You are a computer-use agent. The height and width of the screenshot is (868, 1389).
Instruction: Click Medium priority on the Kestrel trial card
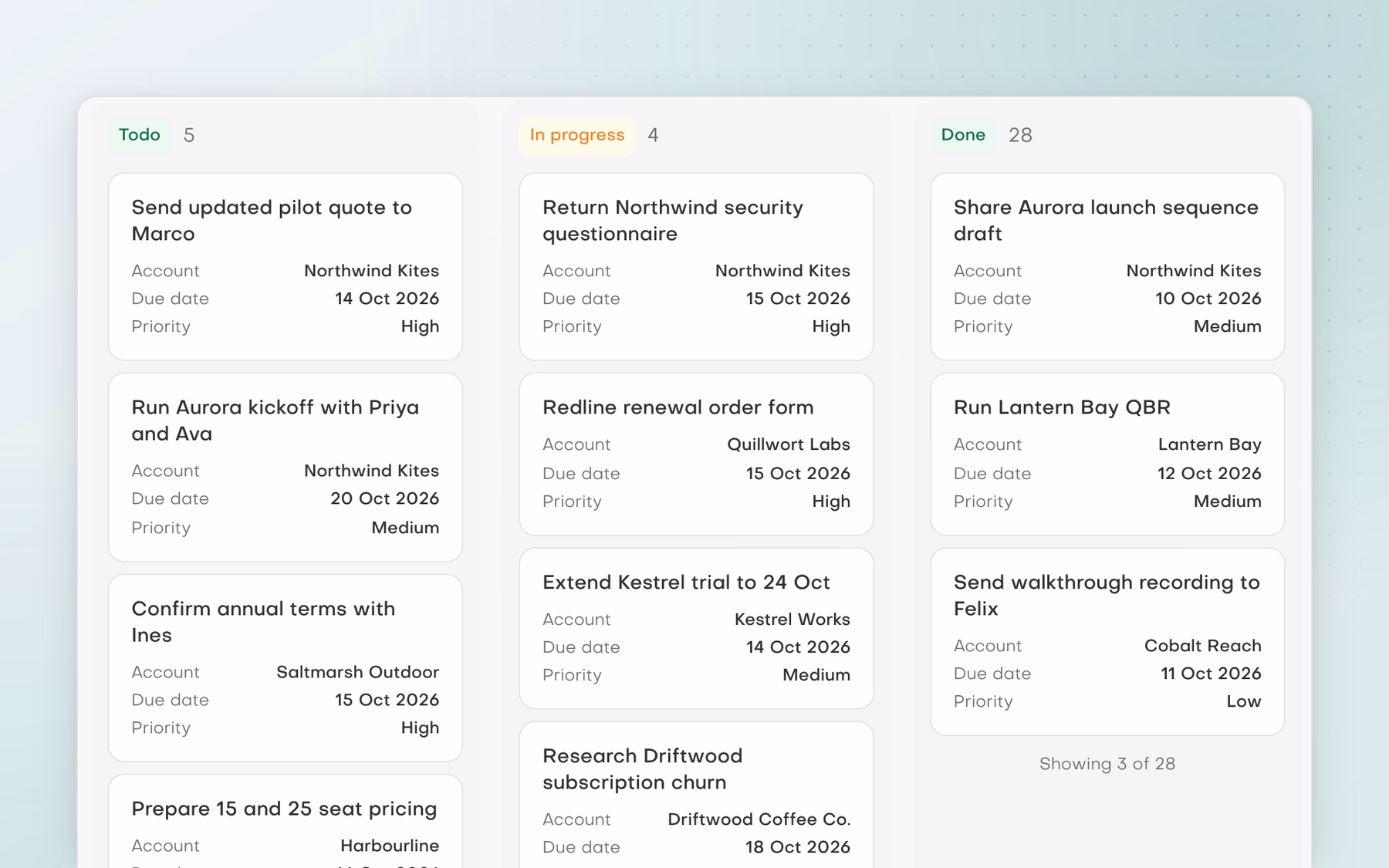[x=816, y=675]
